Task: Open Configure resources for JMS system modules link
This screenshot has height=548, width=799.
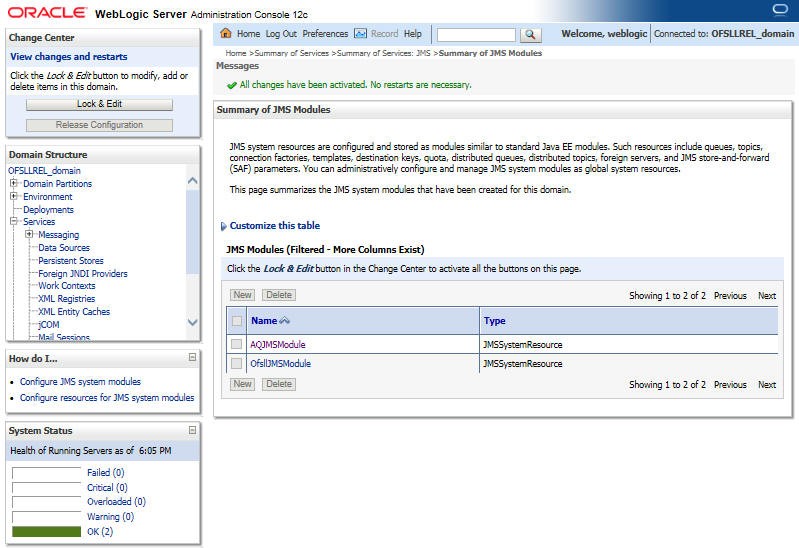Action: 107,398
